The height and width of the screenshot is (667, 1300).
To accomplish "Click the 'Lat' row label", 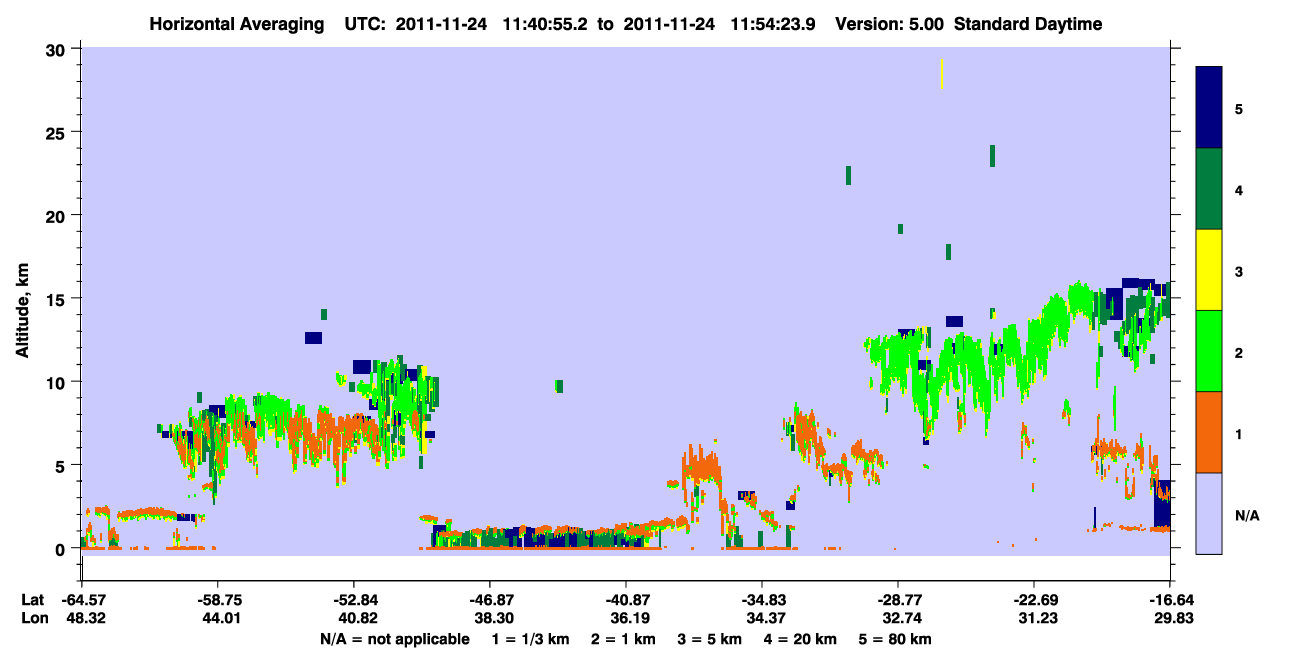I will (x=32, y=600).
